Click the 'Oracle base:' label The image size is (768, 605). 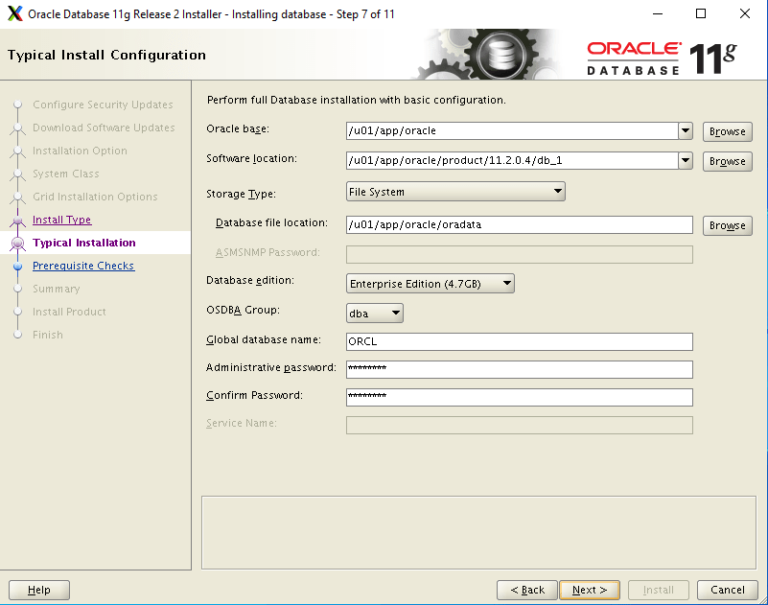point(238,129)
